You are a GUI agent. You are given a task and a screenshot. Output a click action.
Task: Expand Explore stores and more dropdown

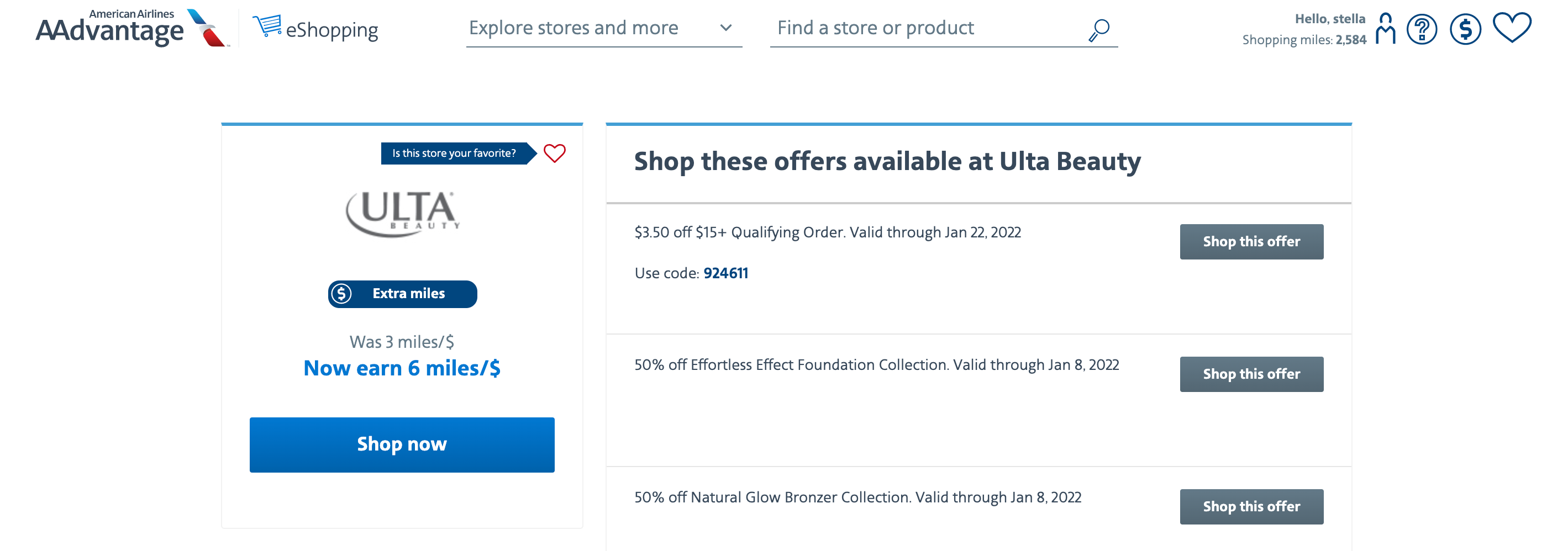pos(604,28)
